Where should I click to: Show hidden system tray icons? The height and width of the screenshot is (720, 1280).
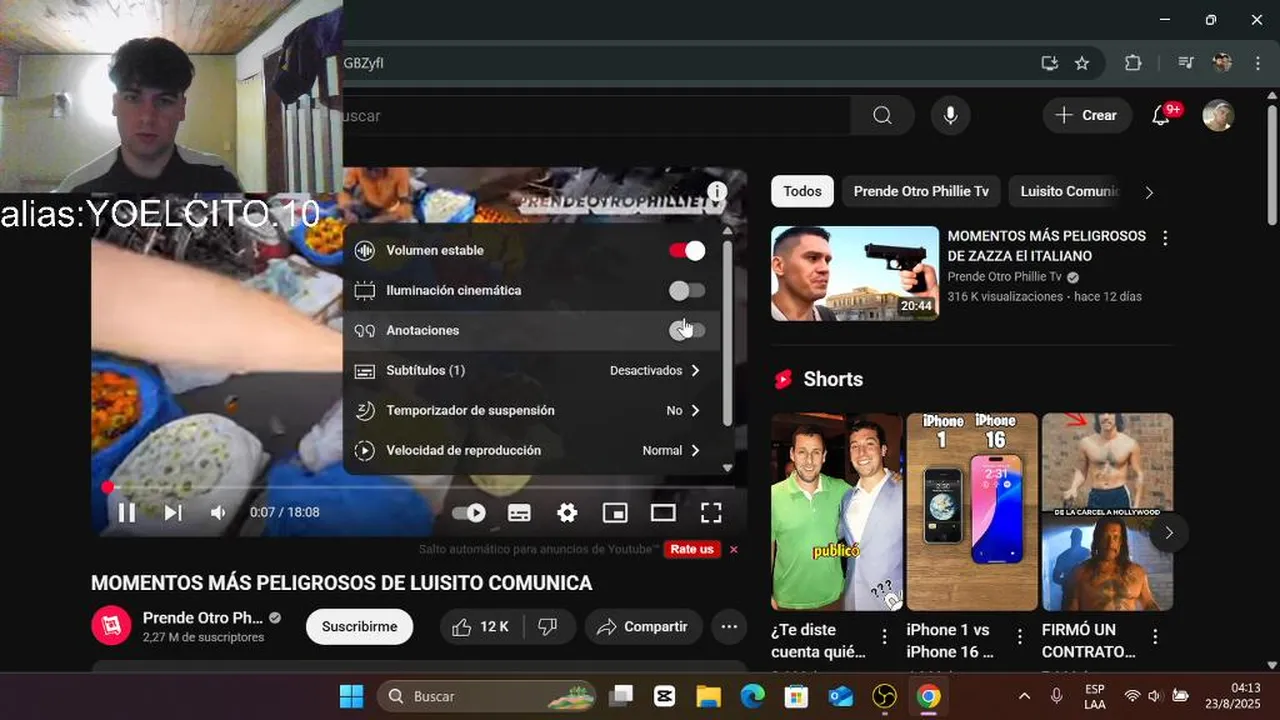pos(1024,696)
